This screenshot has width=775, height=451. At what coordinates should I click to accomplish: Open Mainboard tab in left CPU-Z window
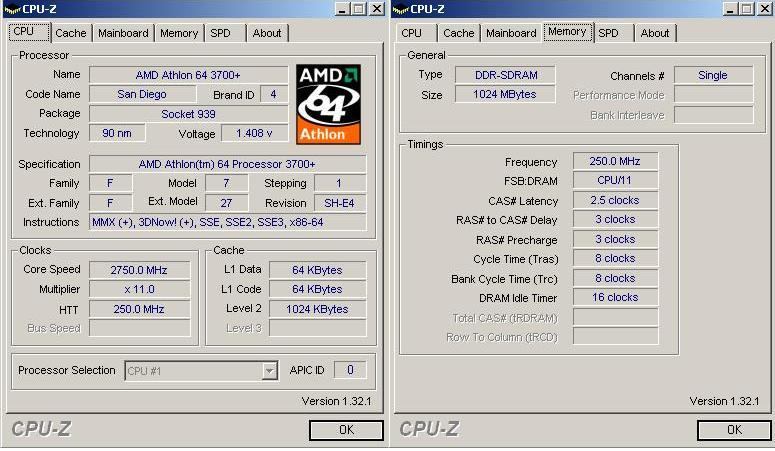pyautogui.click(x=123, y=33)
